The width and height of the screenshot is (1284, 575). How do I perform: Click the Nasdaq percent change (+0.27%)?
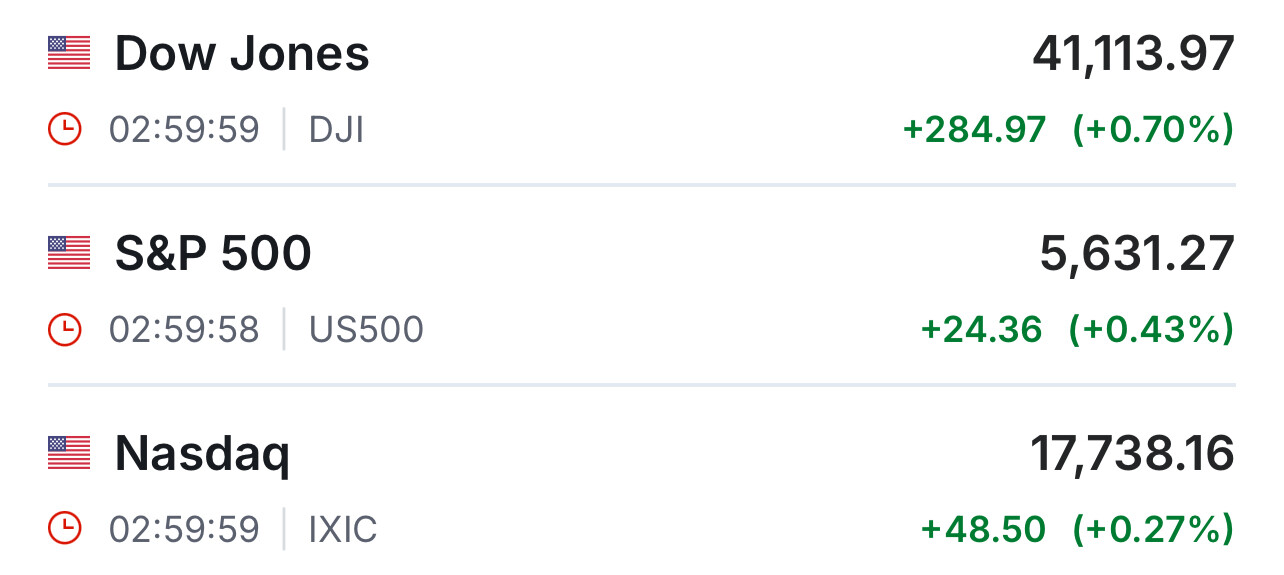[x=1153, y=528]
